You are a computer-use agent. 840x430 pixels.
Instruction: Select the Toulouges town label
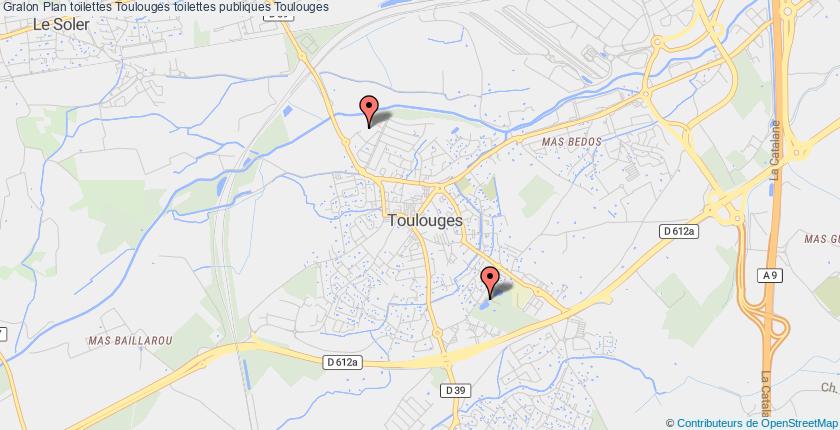pos(425,220)
